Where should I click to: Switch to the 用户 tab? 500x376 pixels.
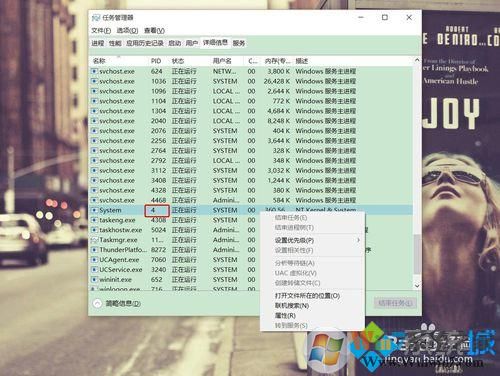(192, 43)
